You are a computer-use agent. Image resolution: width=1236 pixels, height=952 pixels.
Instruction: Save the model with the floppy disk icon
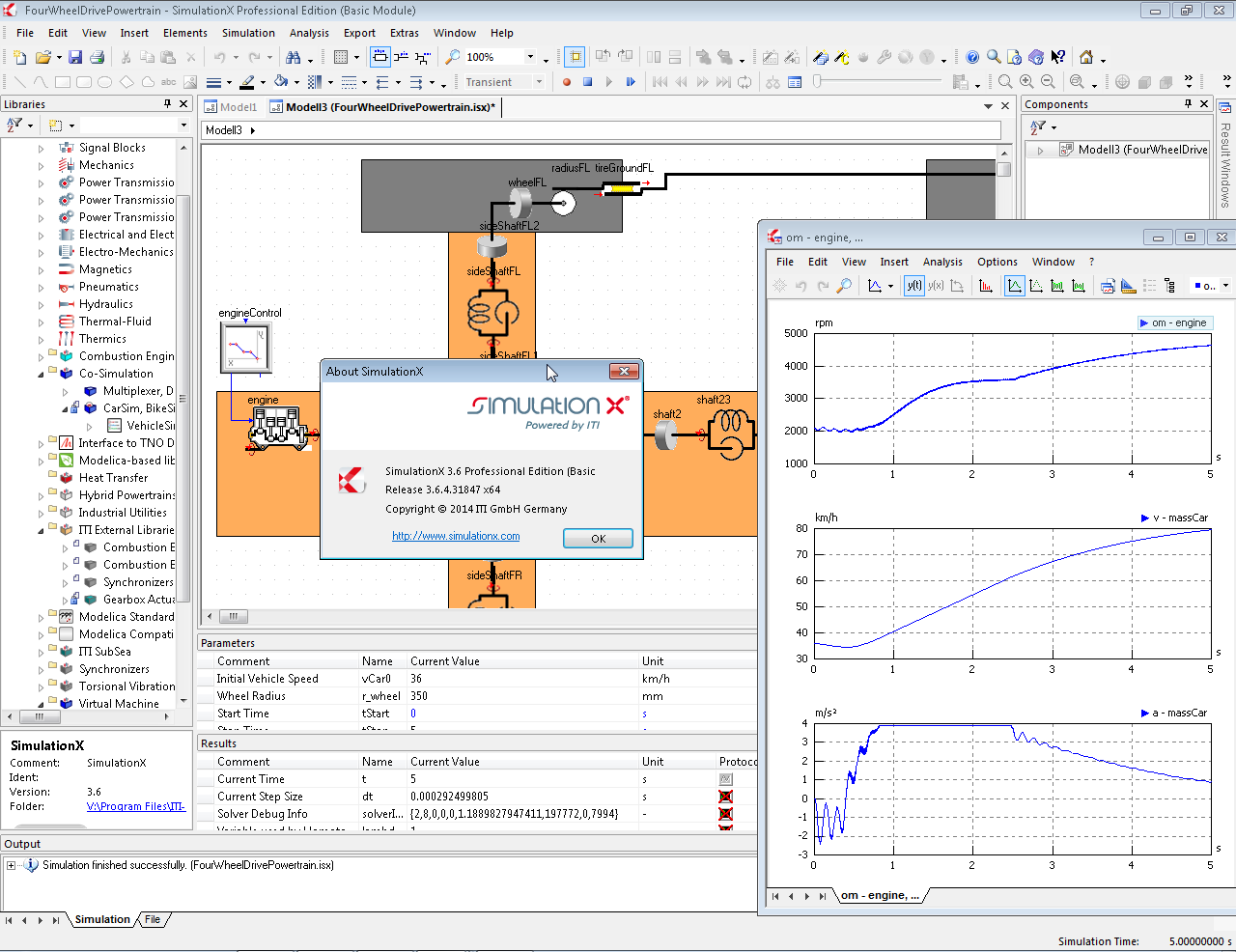pyautogui.click(x=75, y=57)
